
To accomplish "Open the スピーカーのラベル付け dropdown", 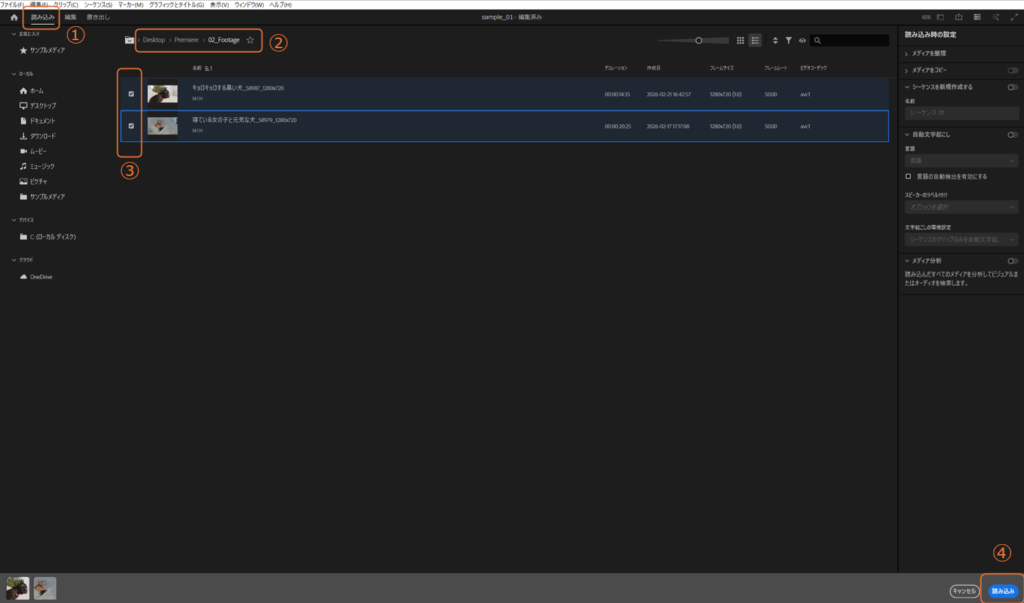I will point(961,207).
